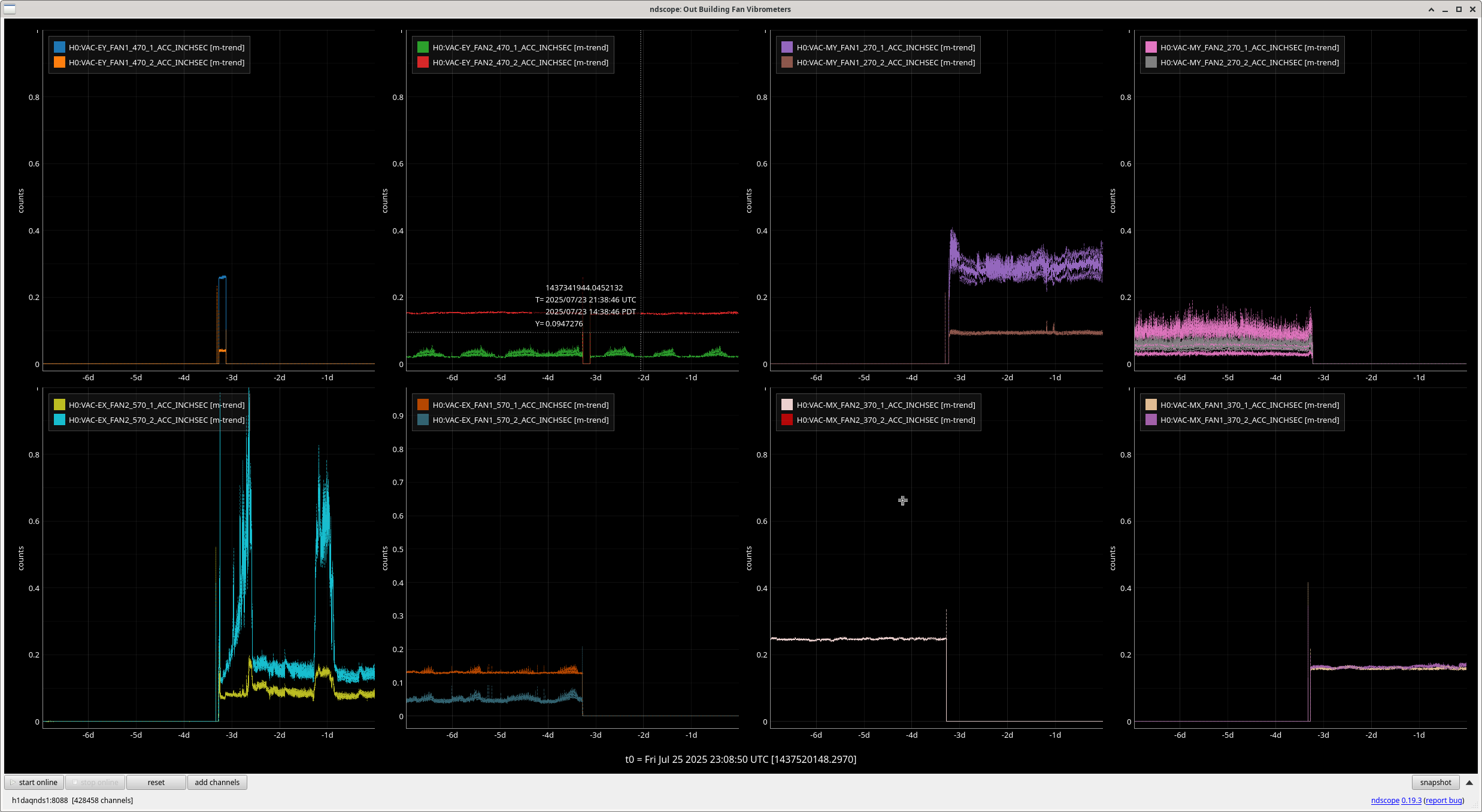Expand the triangle arrow beside snapshot
The image size is (1482, 812).
[1469, 782]
